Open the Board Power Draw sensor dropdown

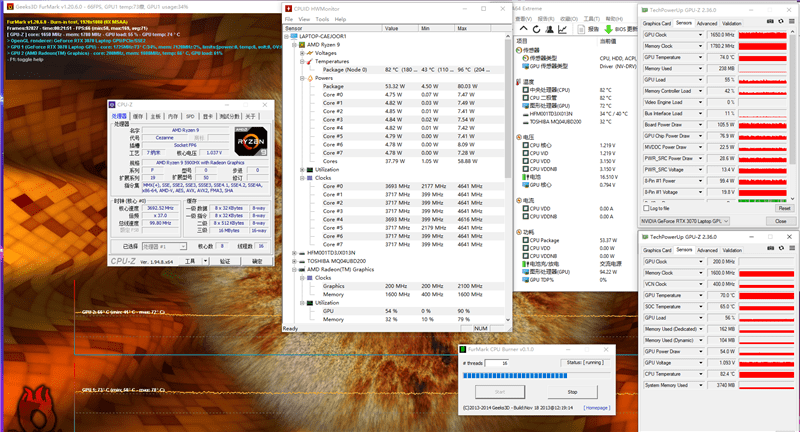[700, 124]
